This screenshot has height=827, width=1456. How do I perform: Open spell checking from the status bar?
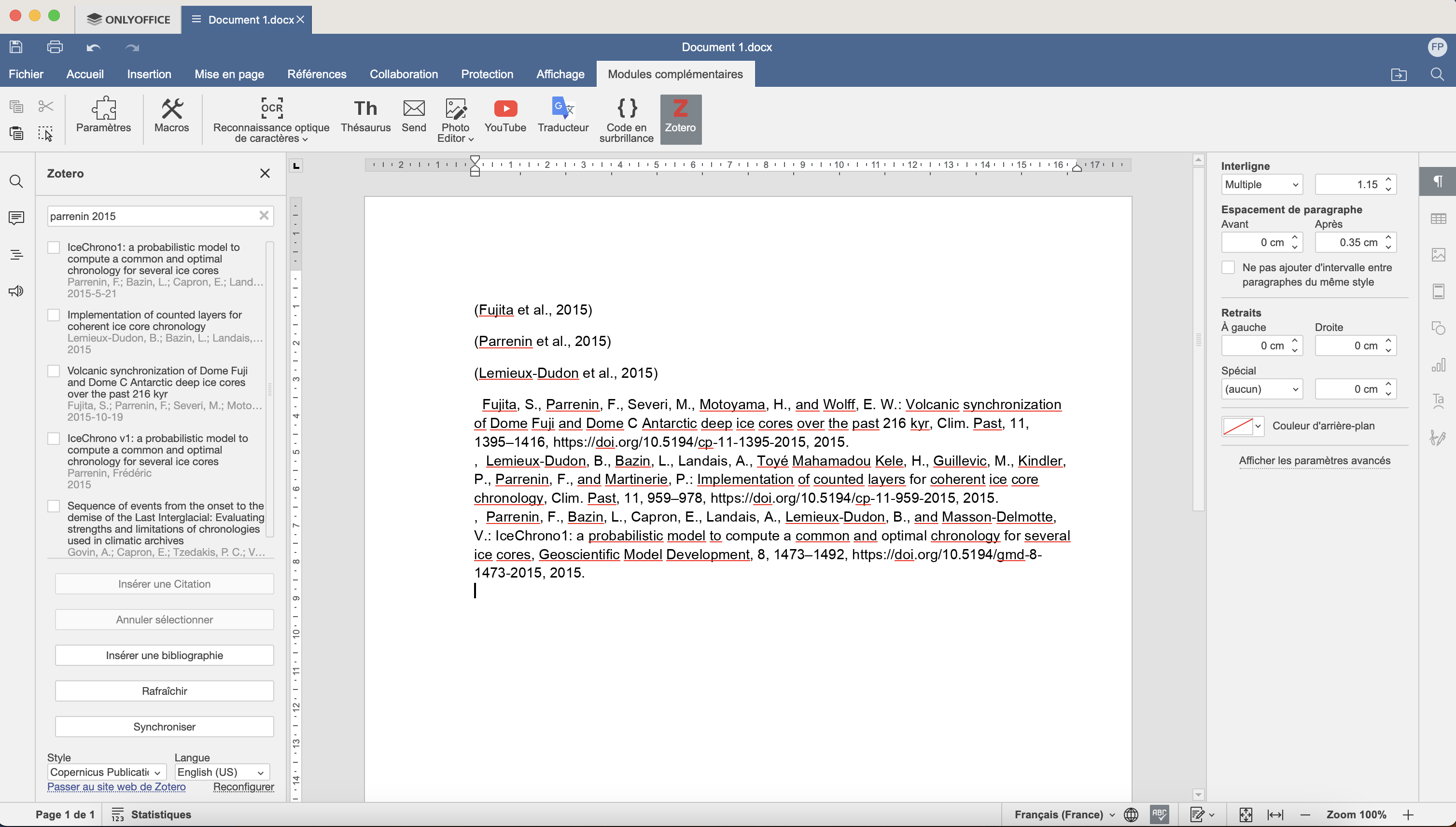(1159, 814)
